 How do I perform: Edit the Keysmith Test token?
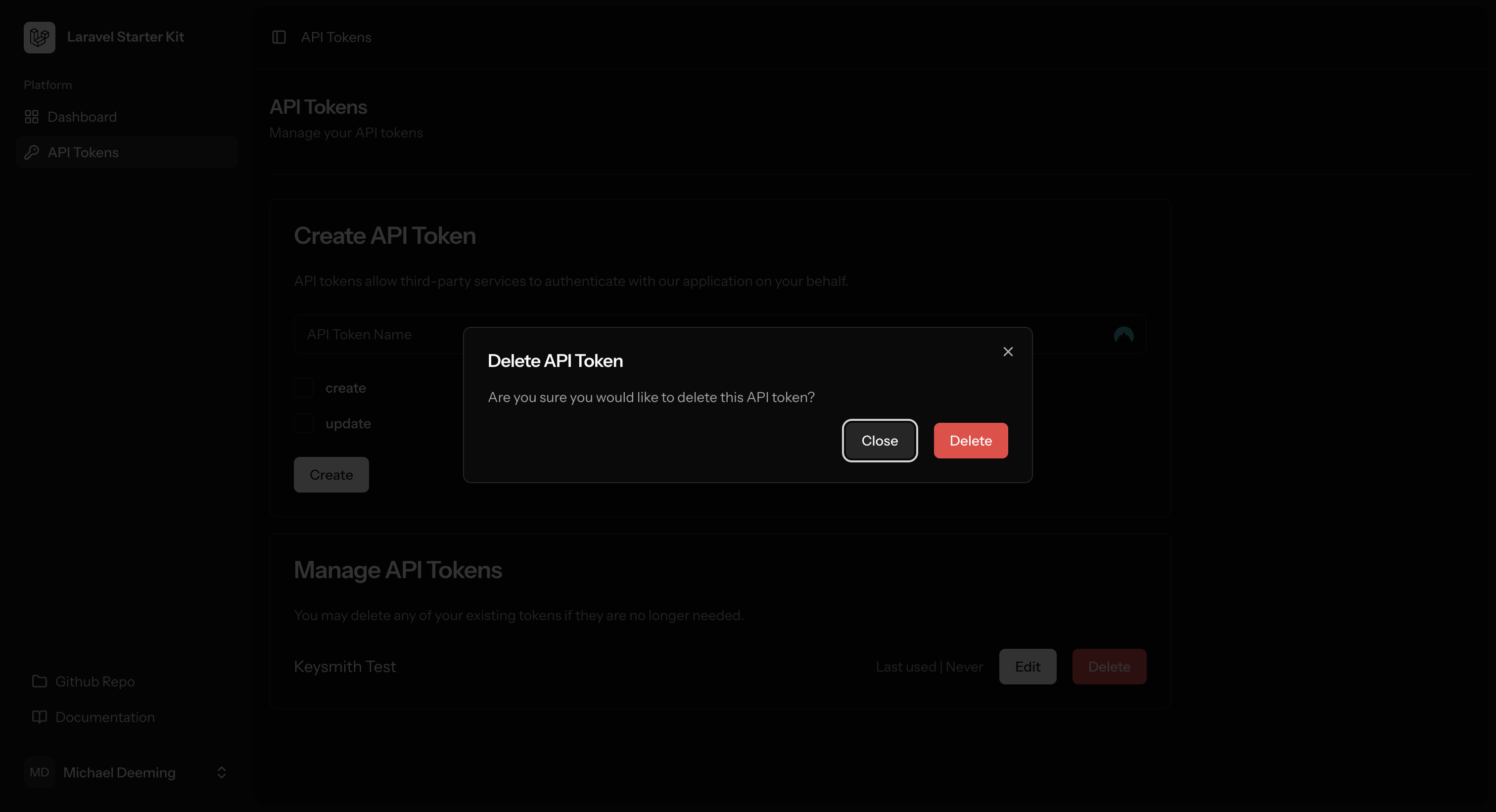[x=1028, y=667]
